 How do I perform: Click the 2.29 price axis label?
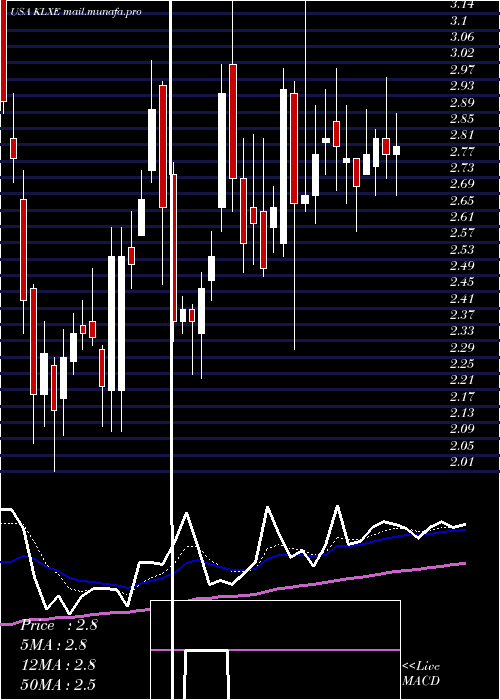462,348
